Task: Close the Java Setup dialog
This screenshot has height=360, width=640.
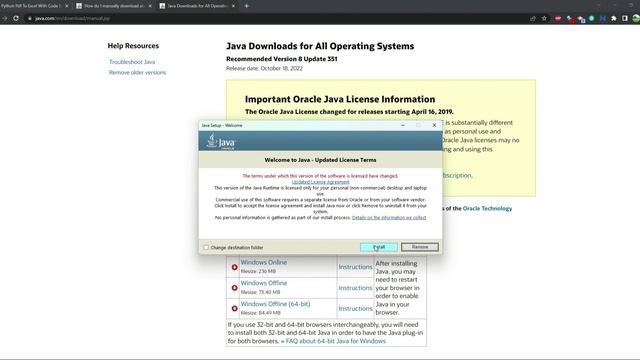Action: [x=434, y=125]
